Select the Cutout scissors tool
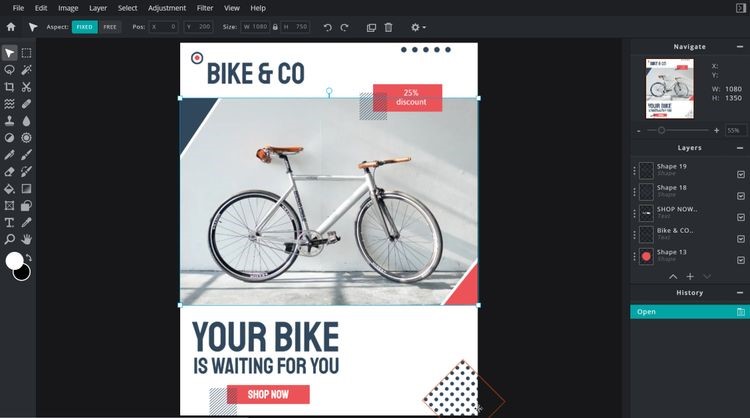The width and height of the screenshot is (750, 418). [26, 87]
